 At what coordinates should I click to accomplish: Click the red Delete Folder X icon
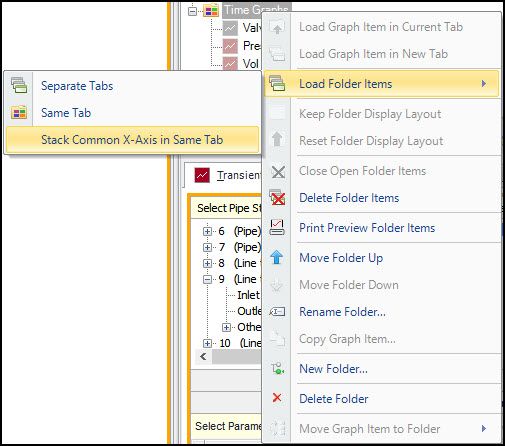[277, 398]
